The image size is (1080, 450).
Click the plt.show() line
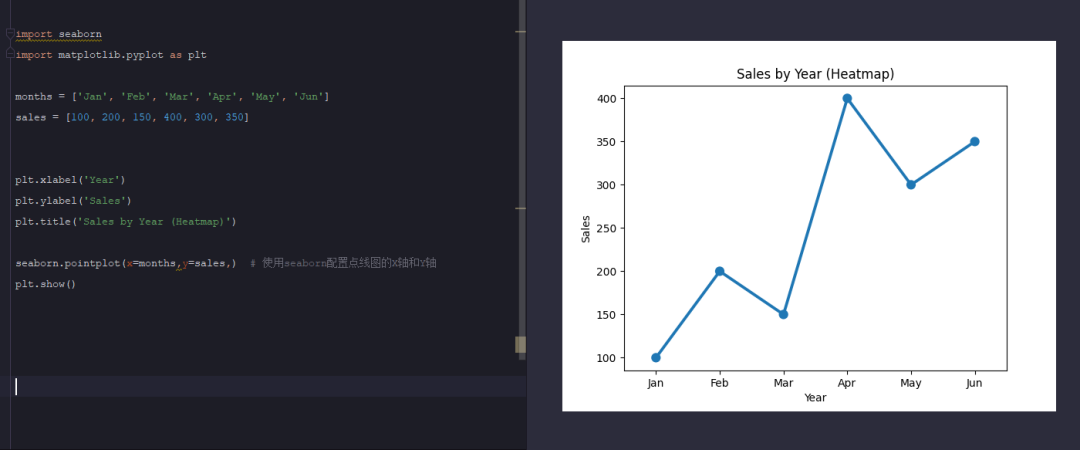[45, 284]
